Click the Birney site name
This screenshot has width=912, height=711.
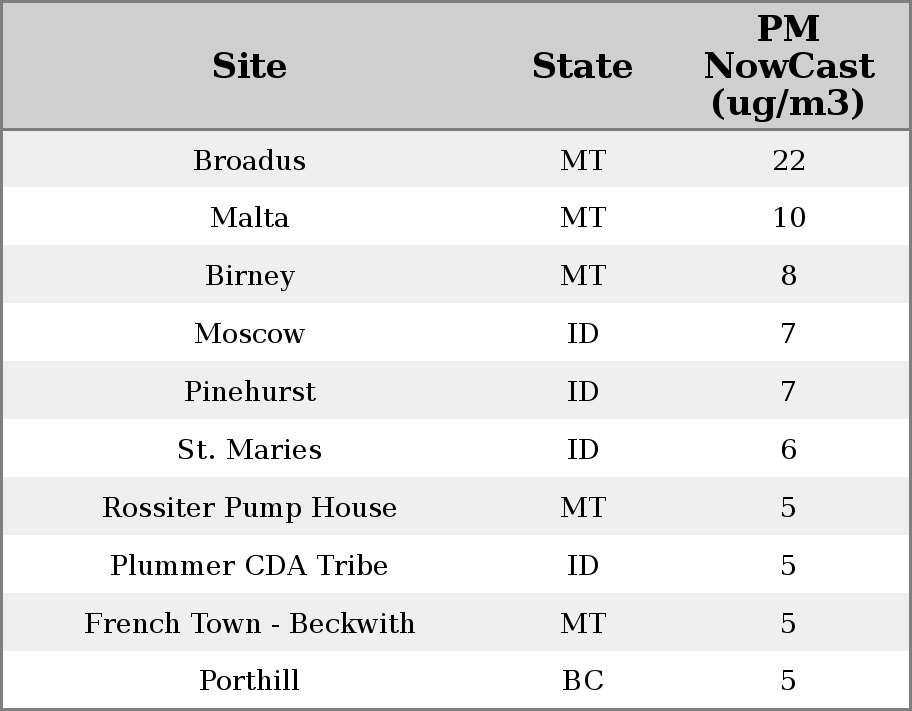[249, 276]
